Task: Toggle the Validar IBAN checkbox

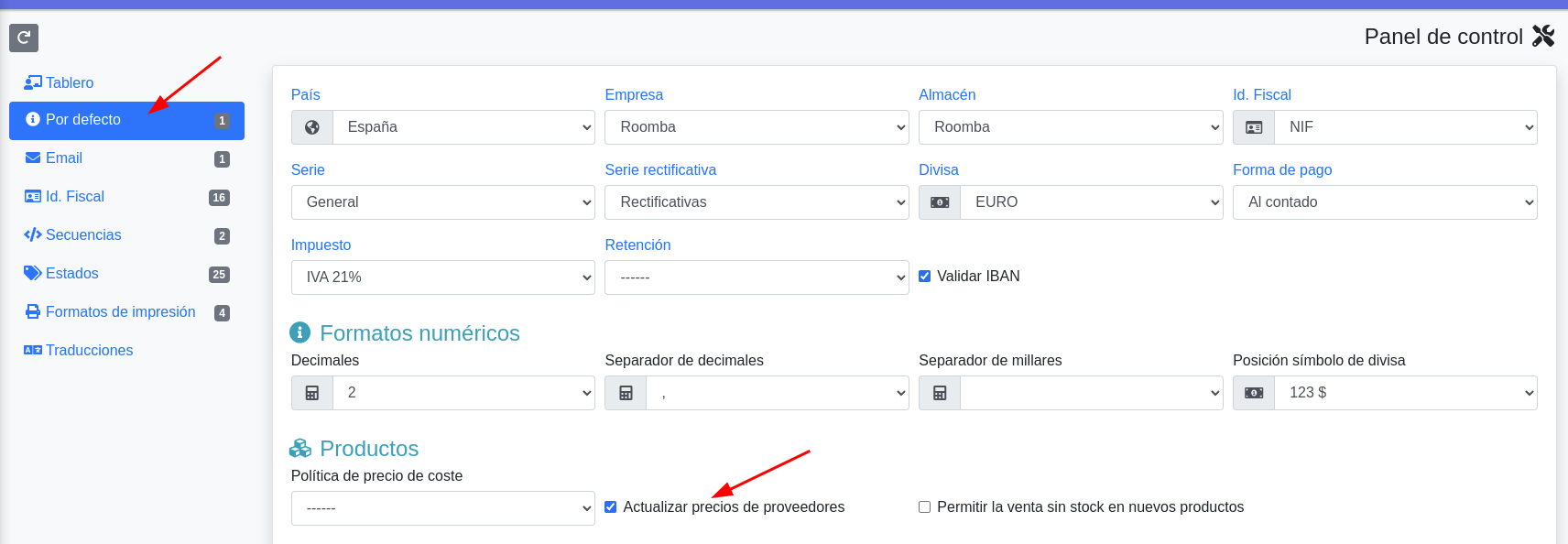Action: pyautogui.click(x=925, y=276)
